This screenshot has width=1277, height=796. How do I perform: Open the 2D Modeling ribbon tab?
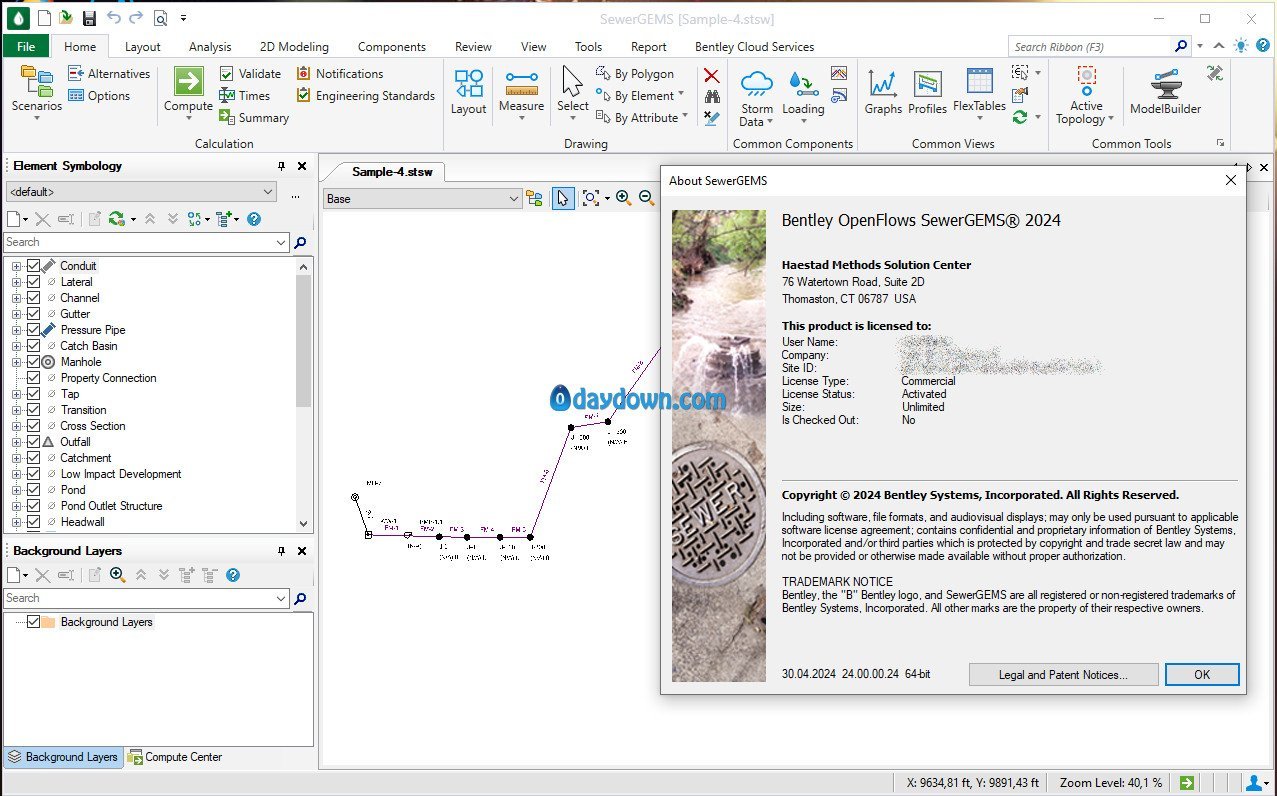tap(294, 46)
